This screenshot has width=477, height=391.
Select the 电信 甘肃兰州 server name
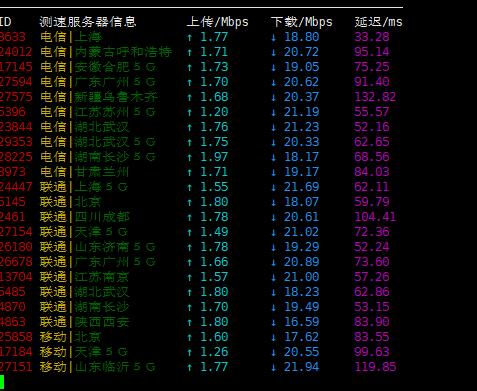[x=84, y=172]
